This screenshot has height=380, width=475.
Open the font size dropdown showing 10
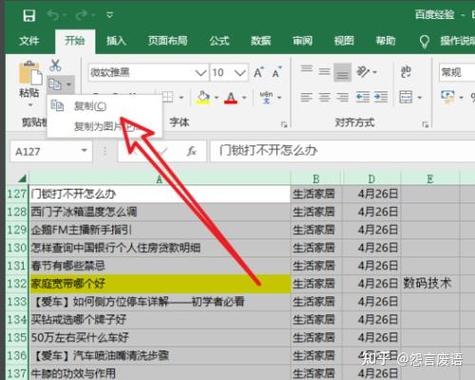pyautogui.click(x=240, y=72)
